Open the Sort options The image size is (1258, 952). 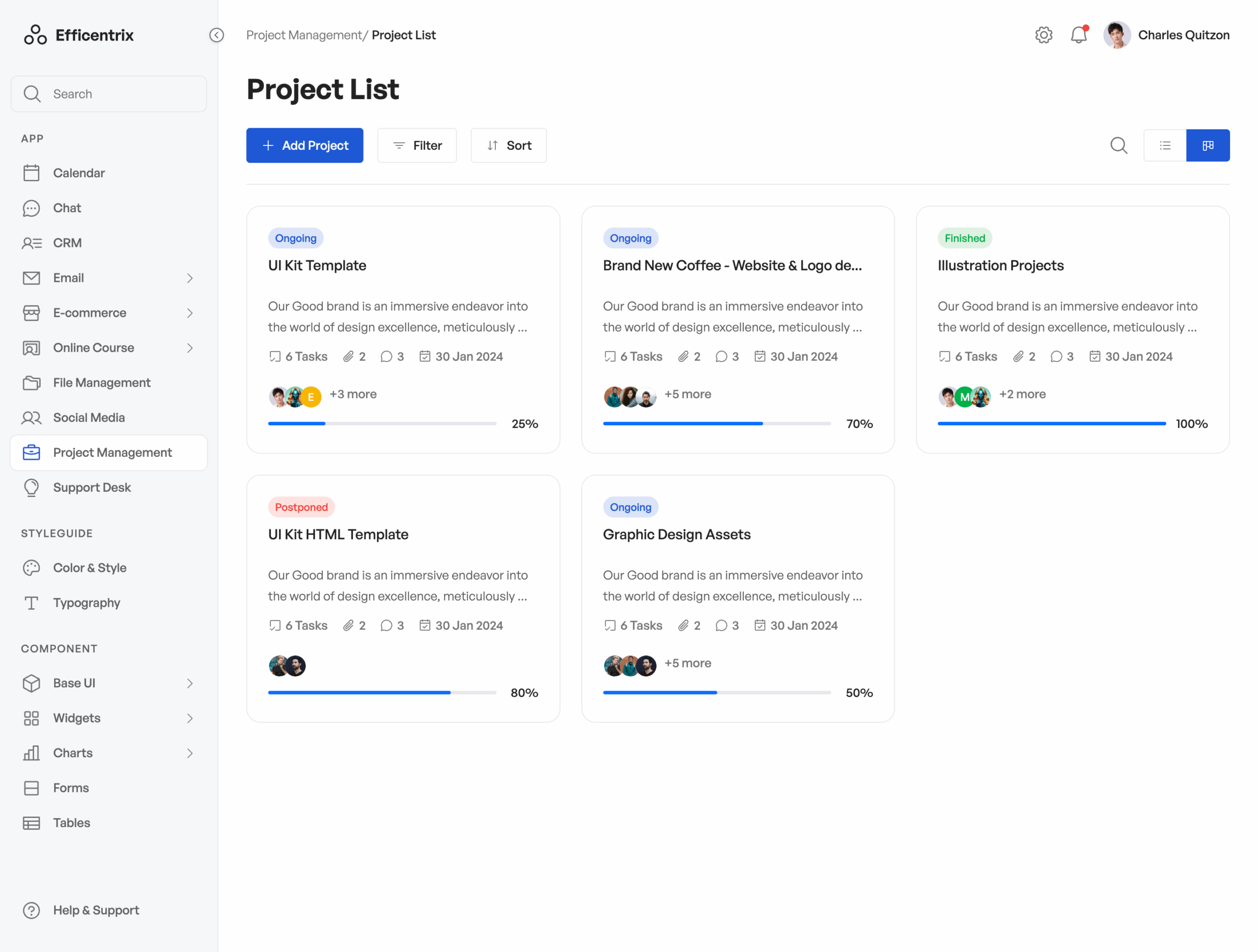click(508, 145)
